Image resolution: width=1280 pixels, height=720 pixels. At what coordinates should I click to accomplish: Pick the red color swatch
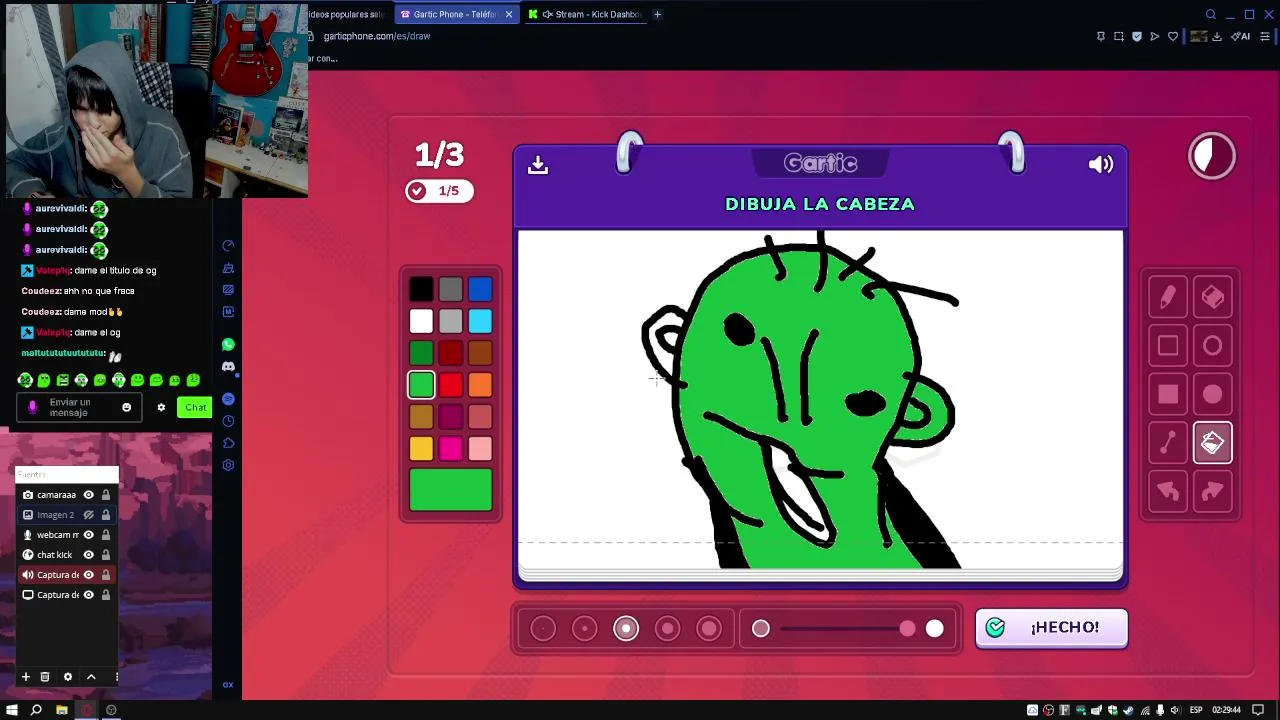[x=451, y=385]
